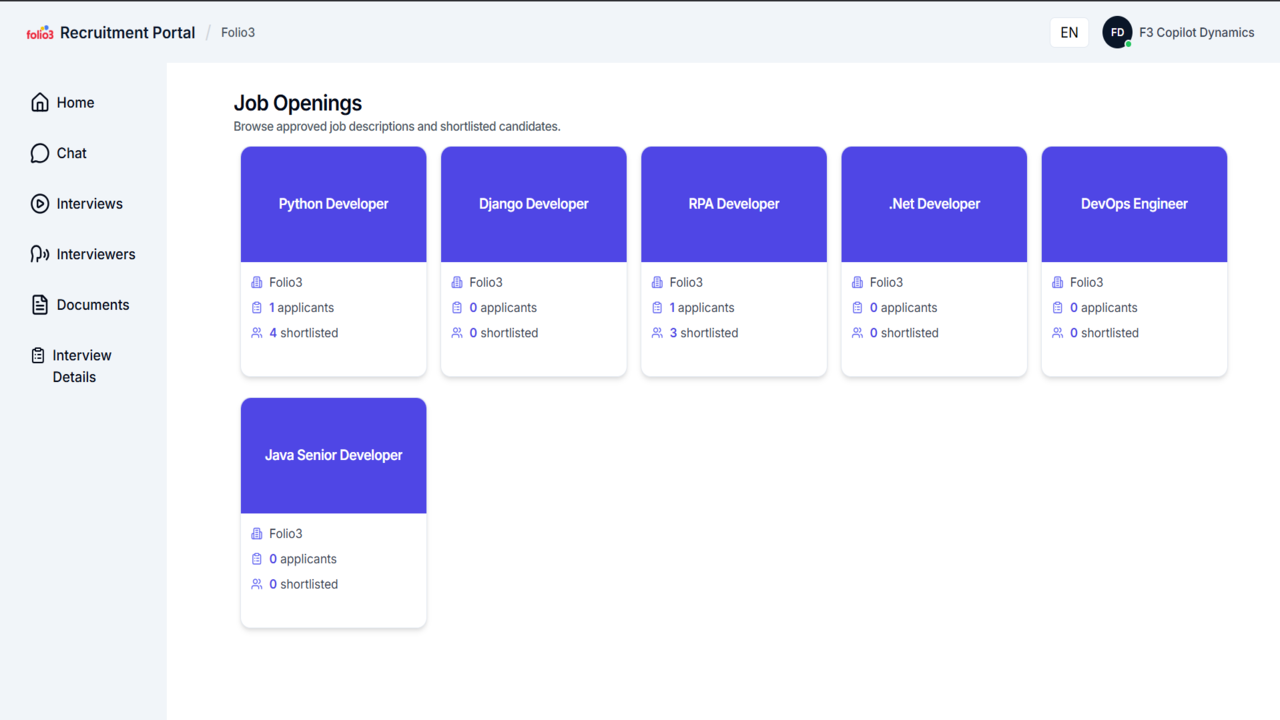Click the Home house icon in sidebar
The height and width of the screenshot is (720, 1280).
click(40, 102)
